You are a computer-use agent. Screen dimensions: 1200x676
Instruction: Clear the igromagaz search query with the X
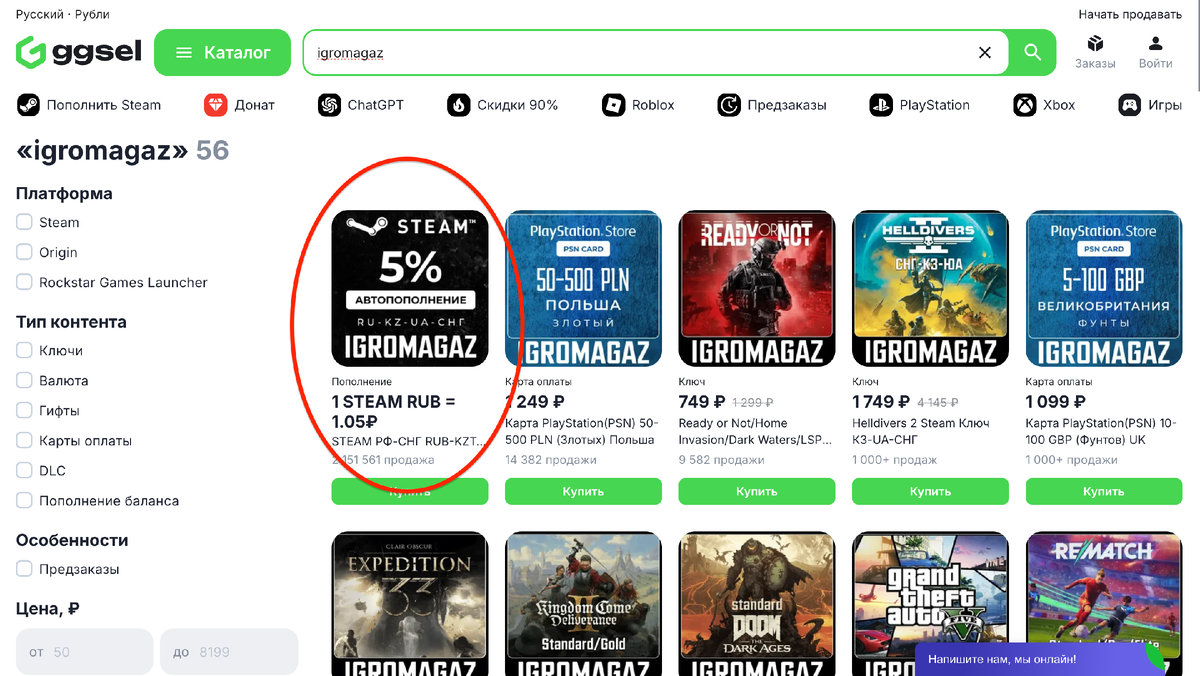point(983,52)
